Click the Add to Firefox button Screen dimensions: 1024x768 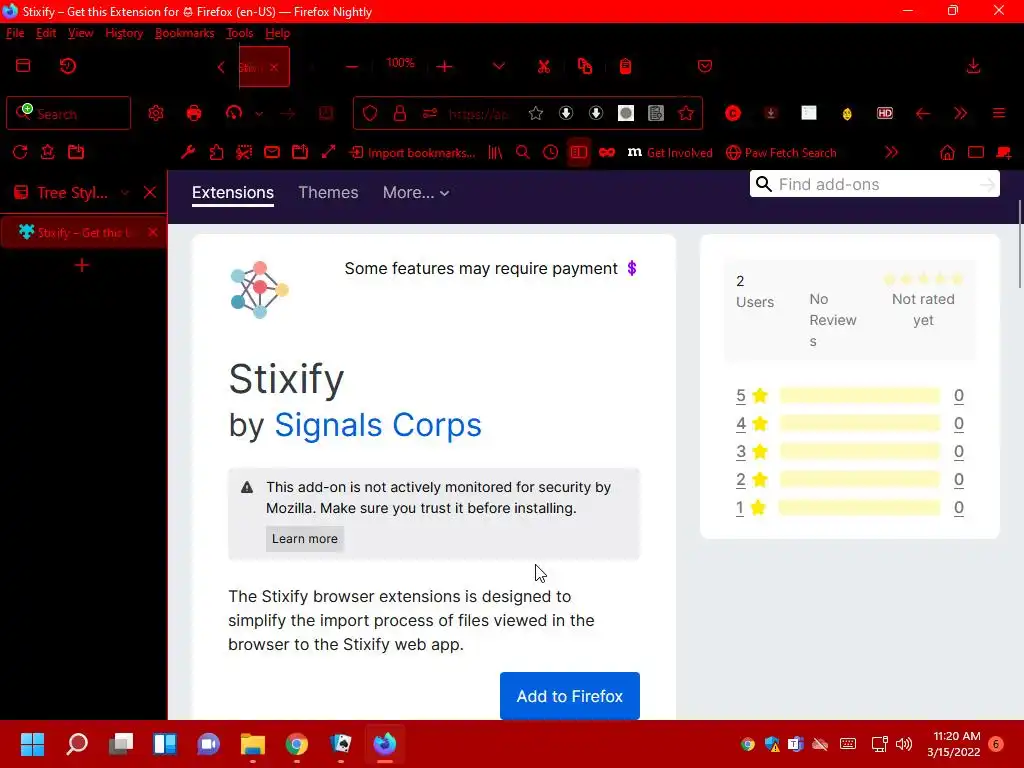tap(569, 696)
